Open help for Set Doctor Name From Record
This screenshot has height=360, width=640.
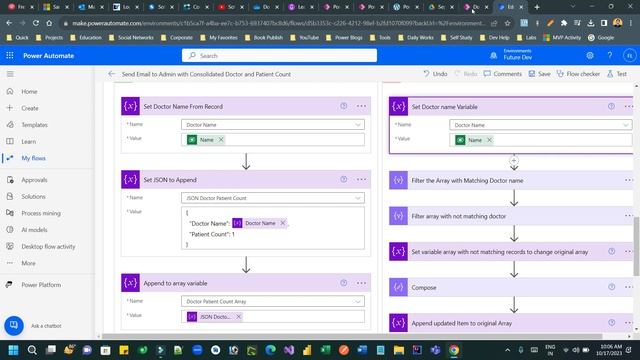point(344,106)
